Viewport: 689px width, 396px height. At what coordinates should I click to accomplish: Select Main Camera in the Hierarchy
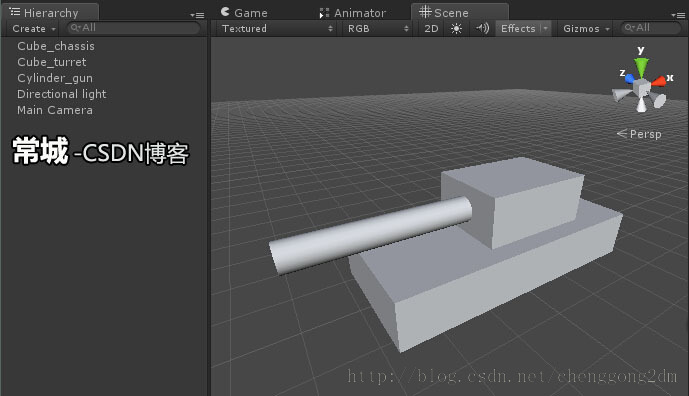55,110
